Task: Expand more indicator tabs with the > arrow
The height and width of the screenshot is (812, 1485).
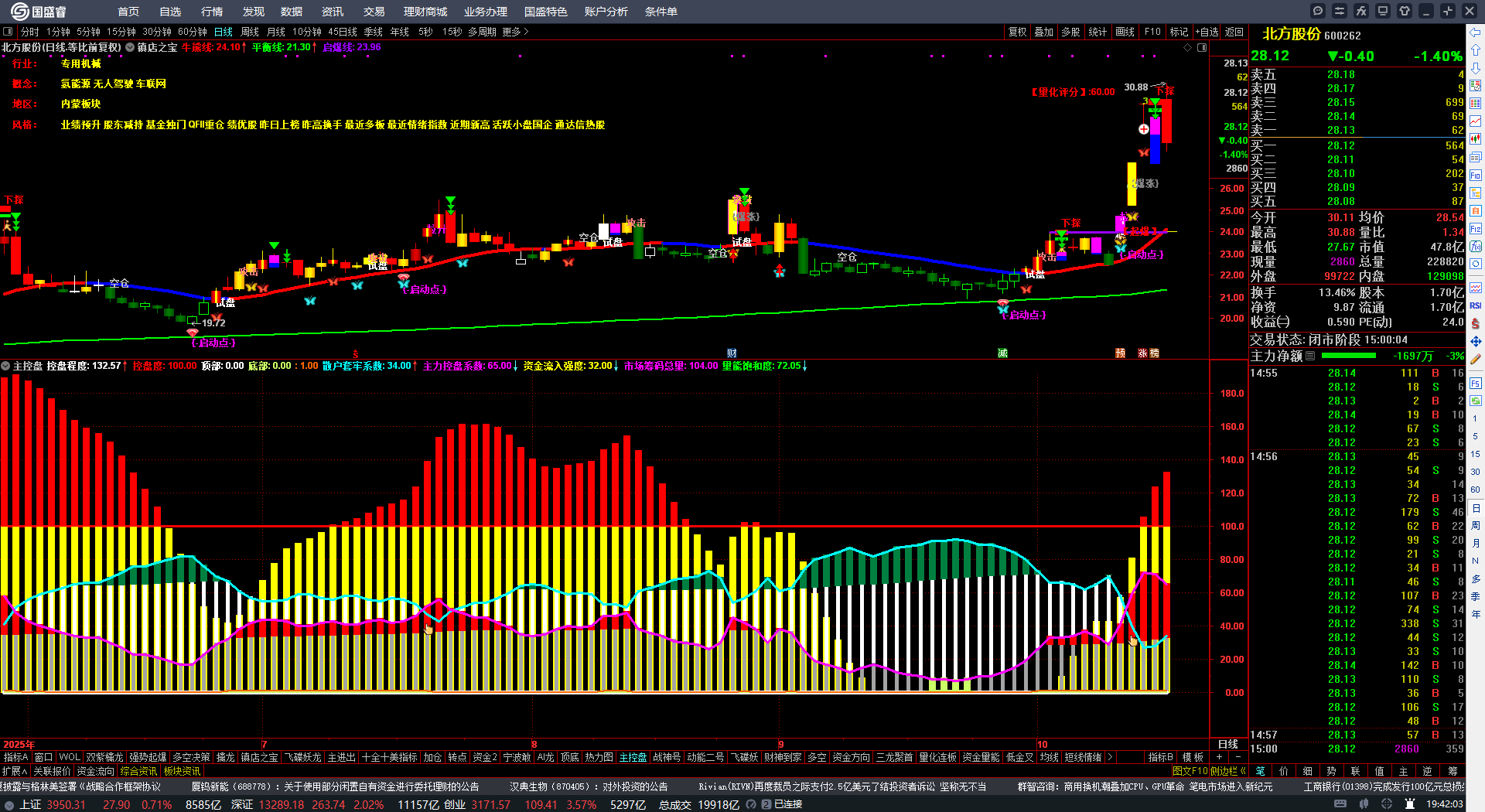Action: click(x=1110, y=757)
